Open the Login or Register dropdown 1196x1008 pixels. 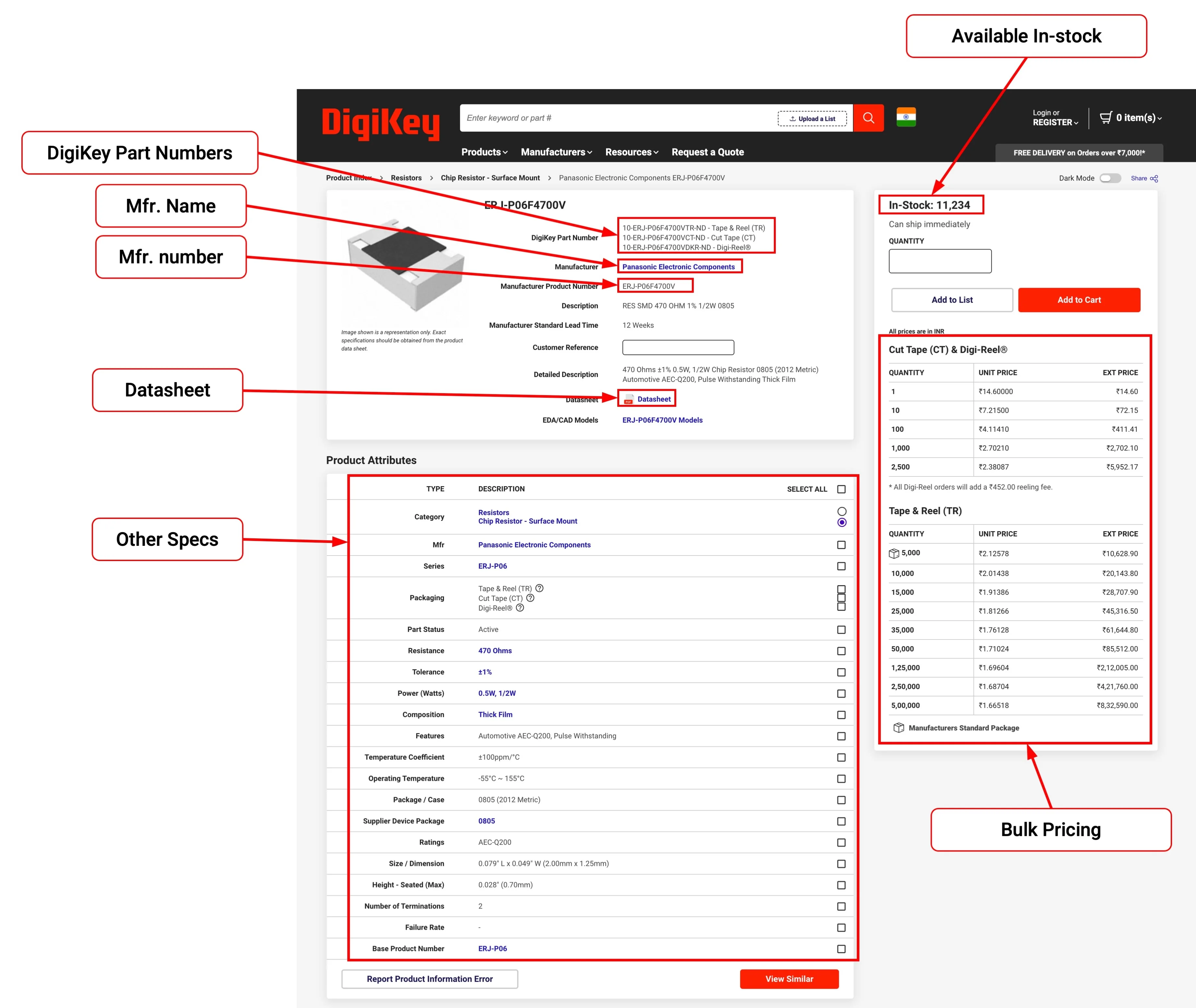tap(1055, 118)
